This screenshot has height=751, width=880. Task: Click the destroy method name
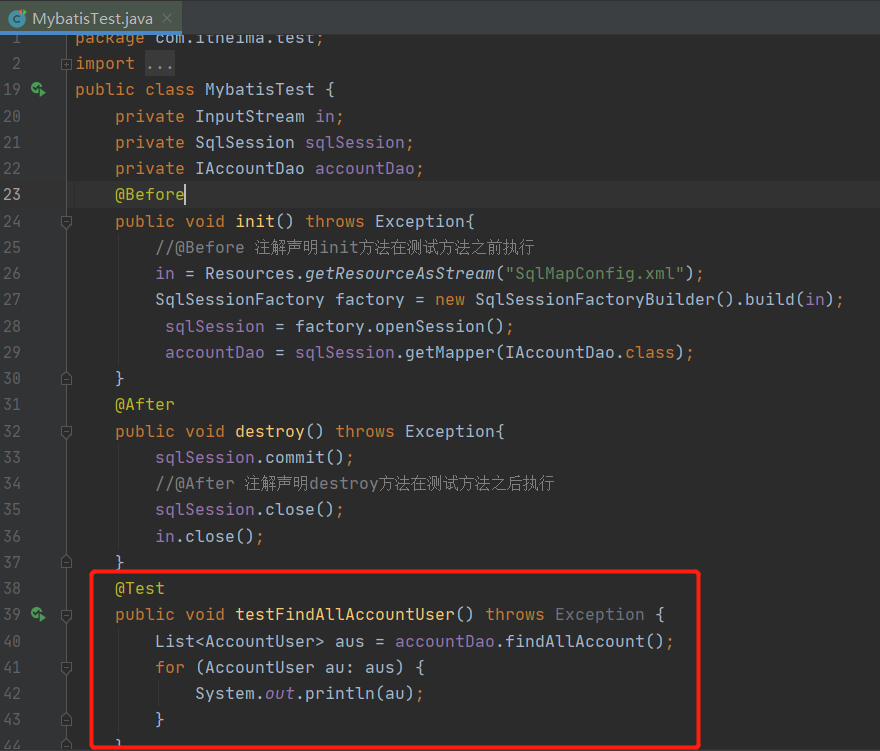tap(270, 431)
